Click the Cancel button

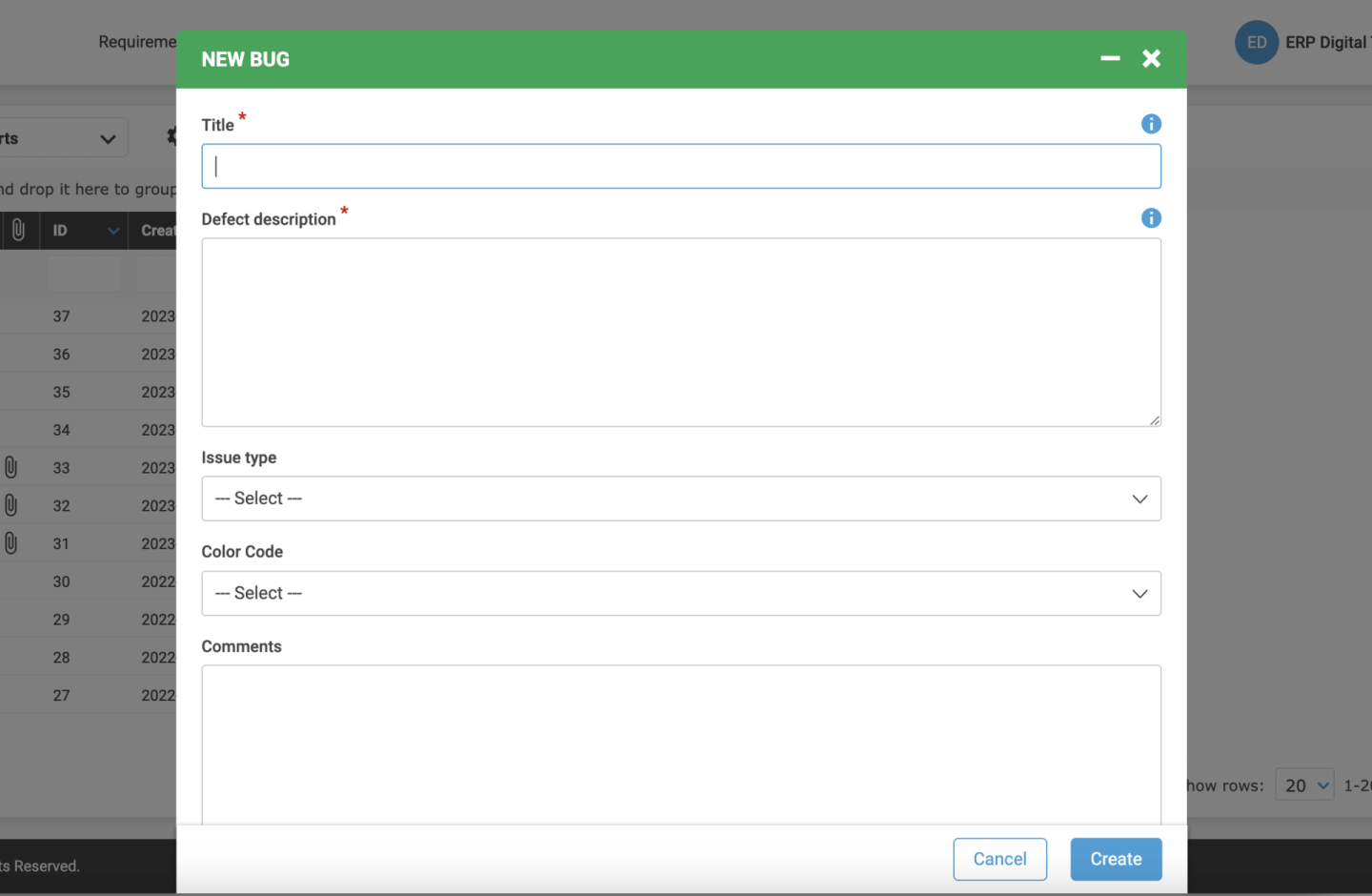coord(999,859)
